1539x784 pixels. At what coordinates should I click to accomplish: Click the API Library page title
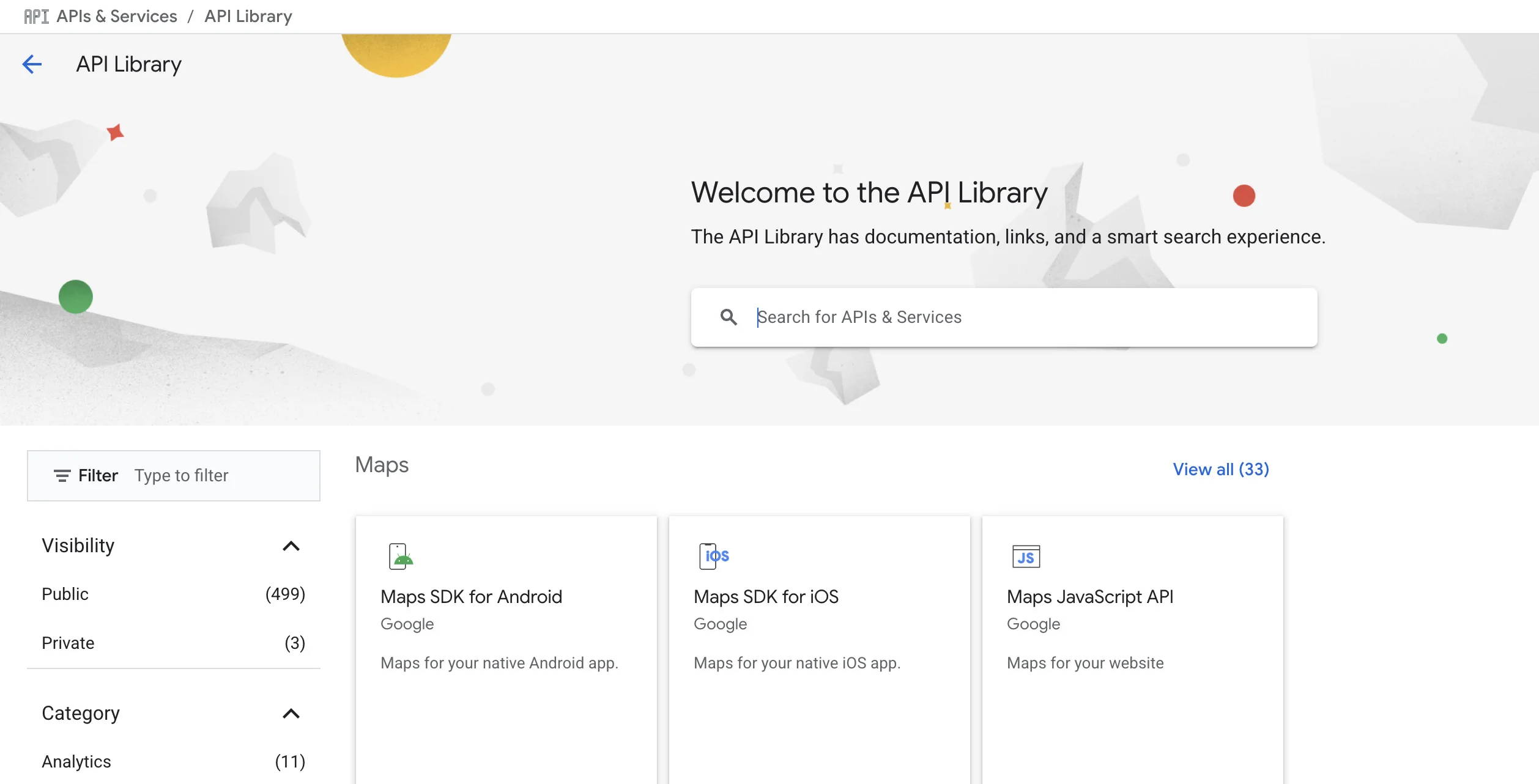pyautogui.click(x=128, y=64)
